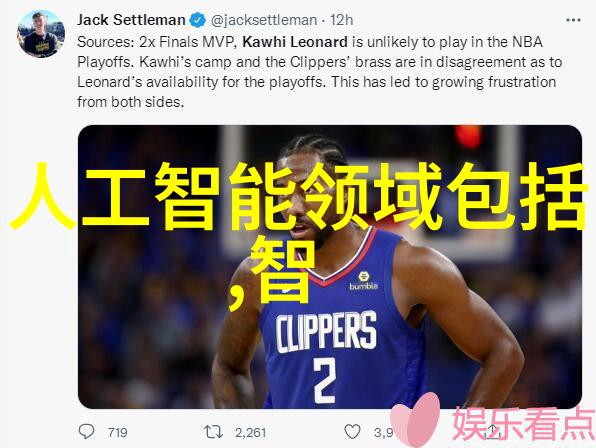Viewport: 596px width, 448px height.
Task: Click the bold Kawhi Leonard name in tweet
Action: tap(295, 42)
